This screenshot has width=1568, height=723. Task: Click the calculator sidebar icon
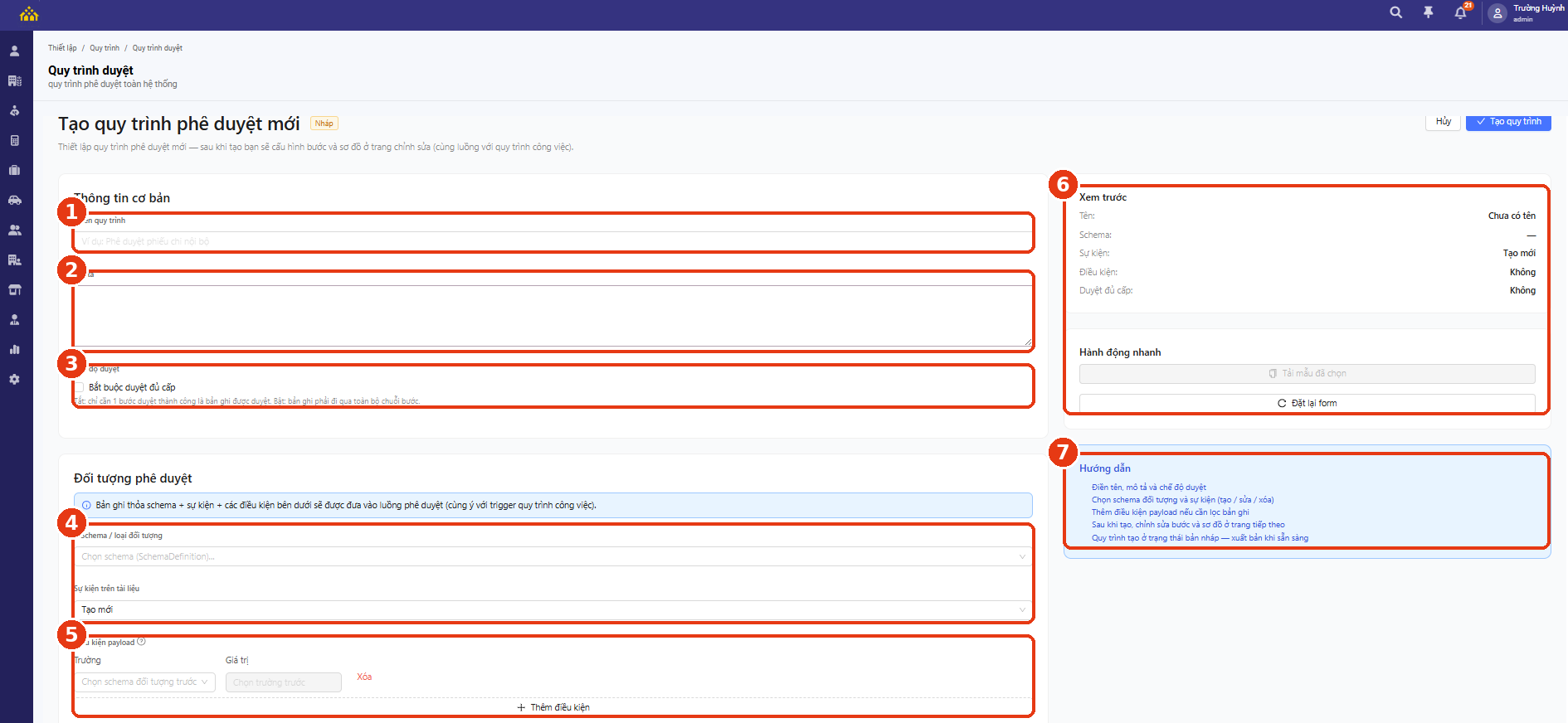pos(14,141)
